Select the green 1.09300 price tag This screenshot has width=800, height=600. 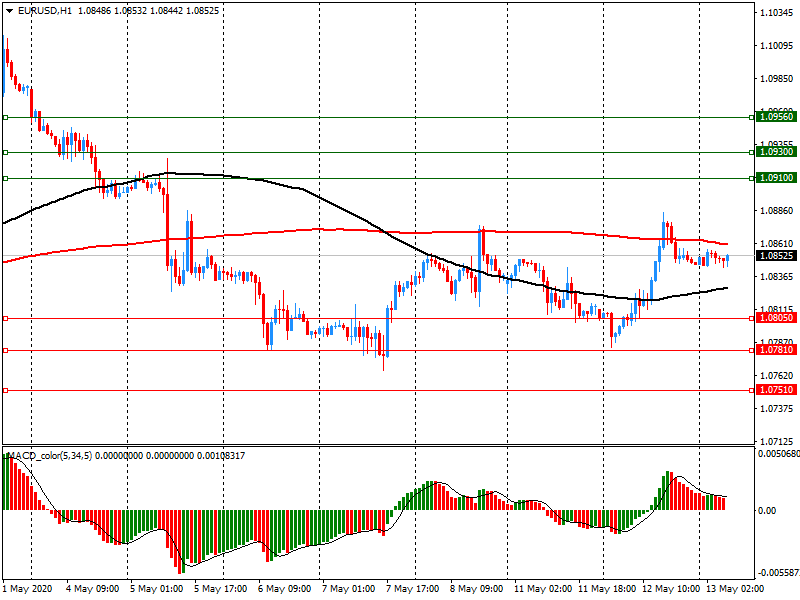776,151
